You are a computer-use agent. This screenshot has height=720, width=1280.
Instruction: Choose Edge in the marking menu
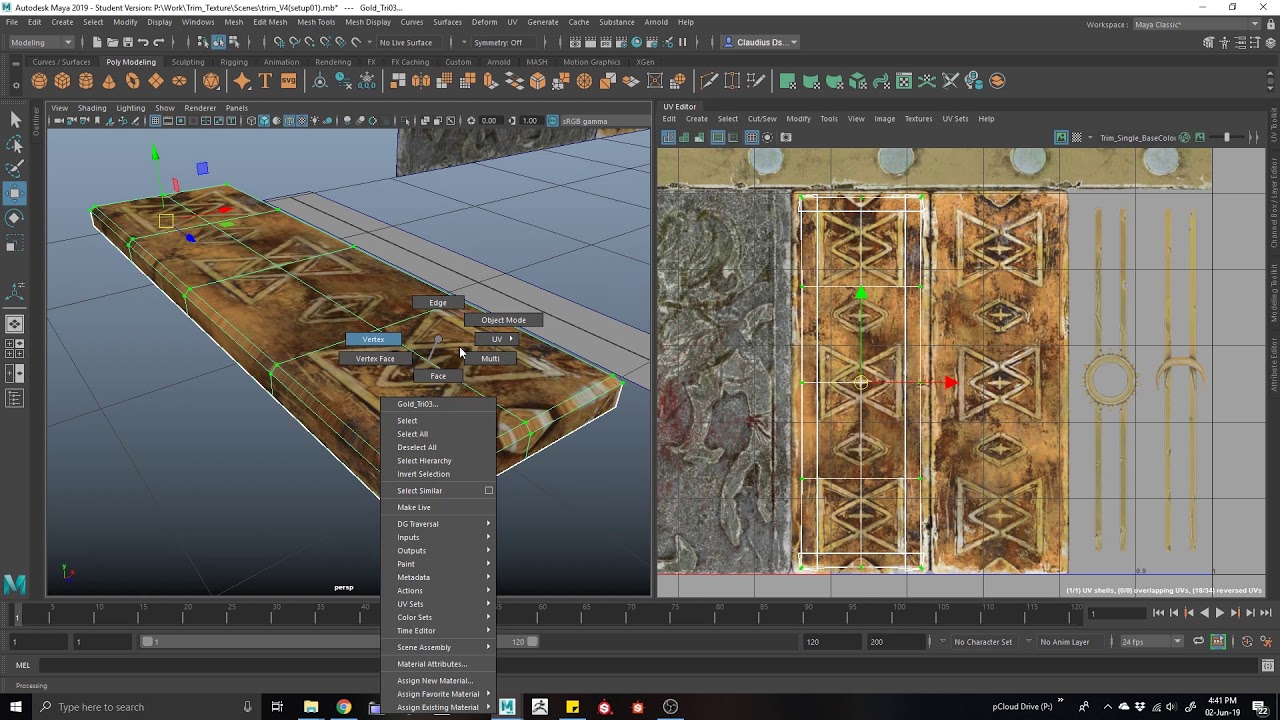pos(438,302)
